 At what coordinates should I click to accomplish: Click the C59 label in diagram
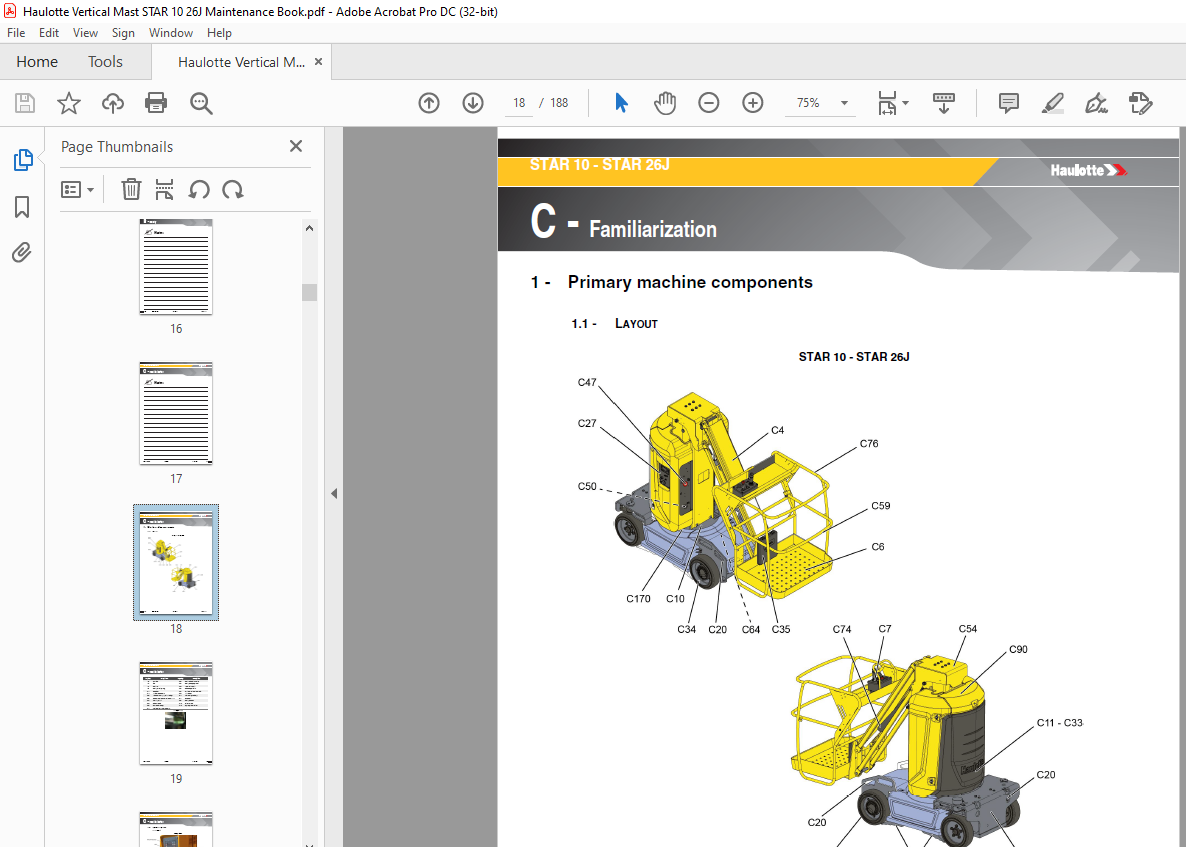(x=880, y=506)
